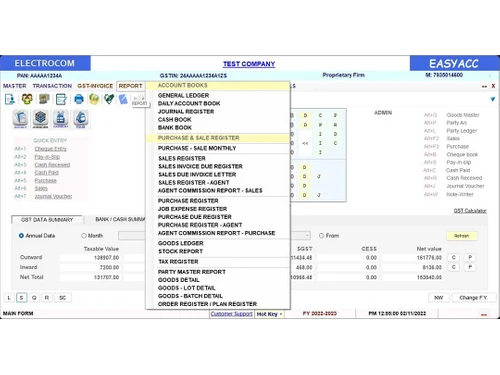Open the cube network module icon tile
The width and height of the screenshot is (500, 375).
click(40, 118)
